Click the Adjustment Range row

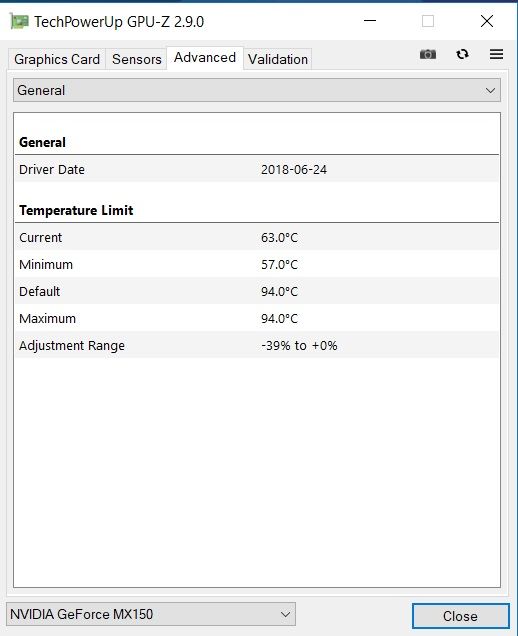(x=257, y=346)
